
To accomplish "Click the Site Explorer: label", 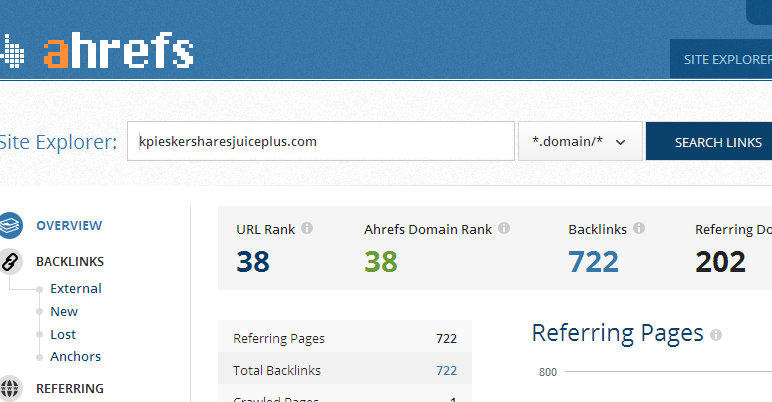I will (x=58, y=142).
